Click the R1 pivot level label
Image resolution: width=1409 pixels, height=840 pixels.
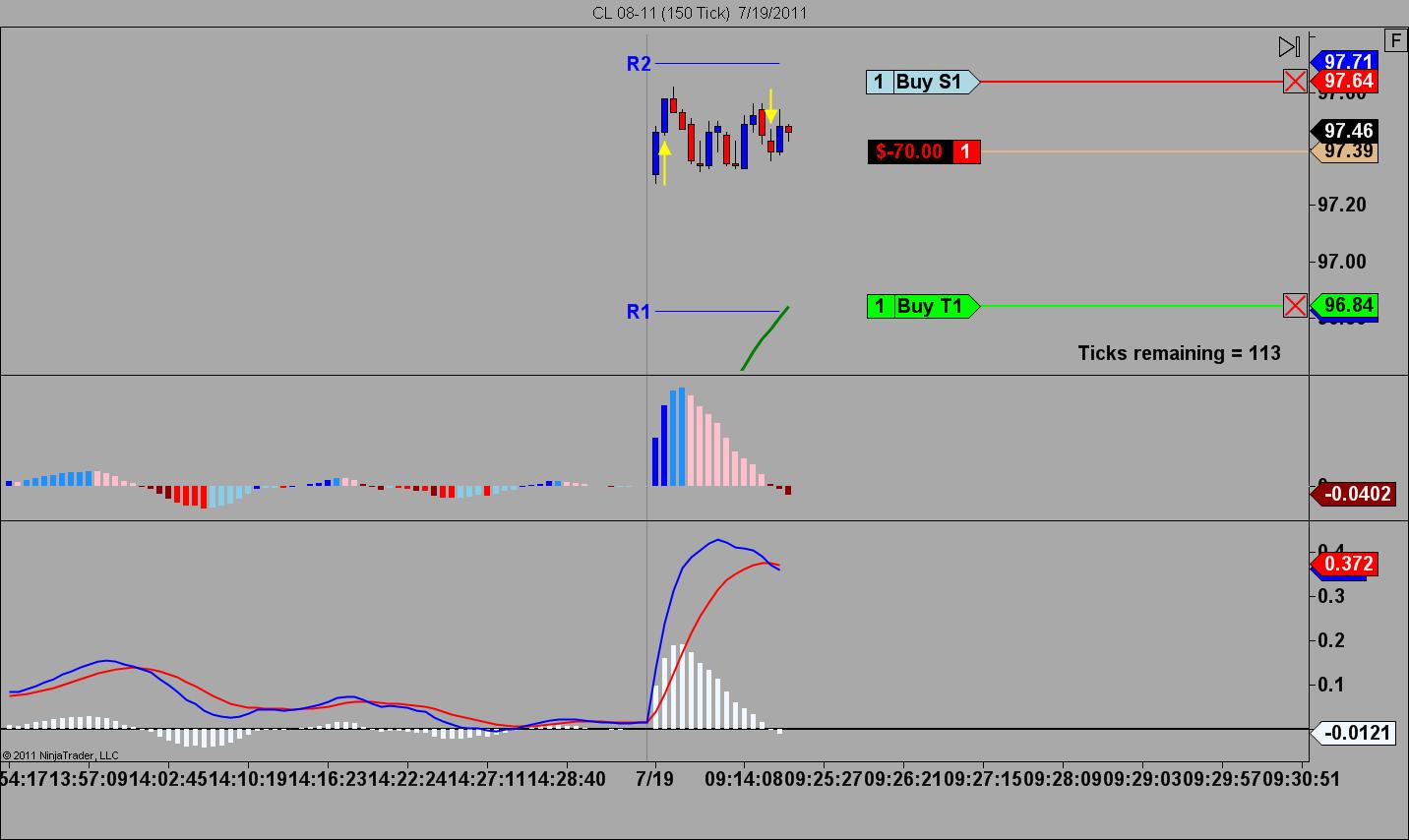[x=639, y=312]
